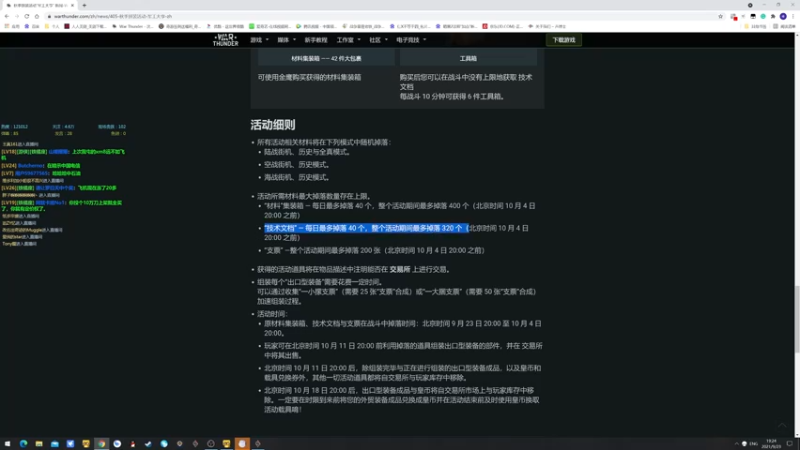800x450 pixels.
Task: Open the taskbar clock and date
Action: pyautogui.click(x=771, y=444)
